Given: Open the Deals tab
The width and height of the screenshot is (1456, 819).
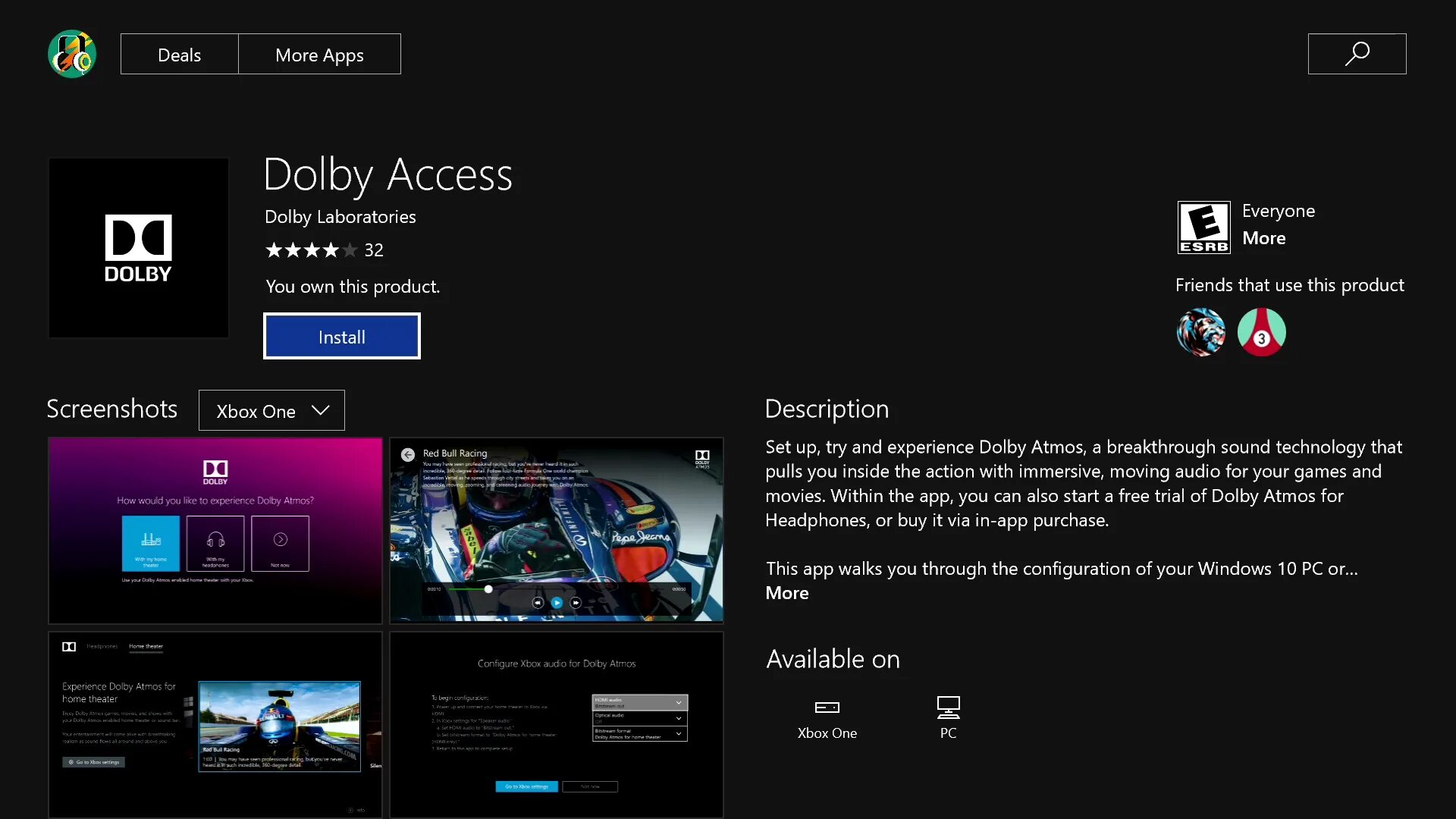Looking at the screenshot, I should (x=179, y=55).
